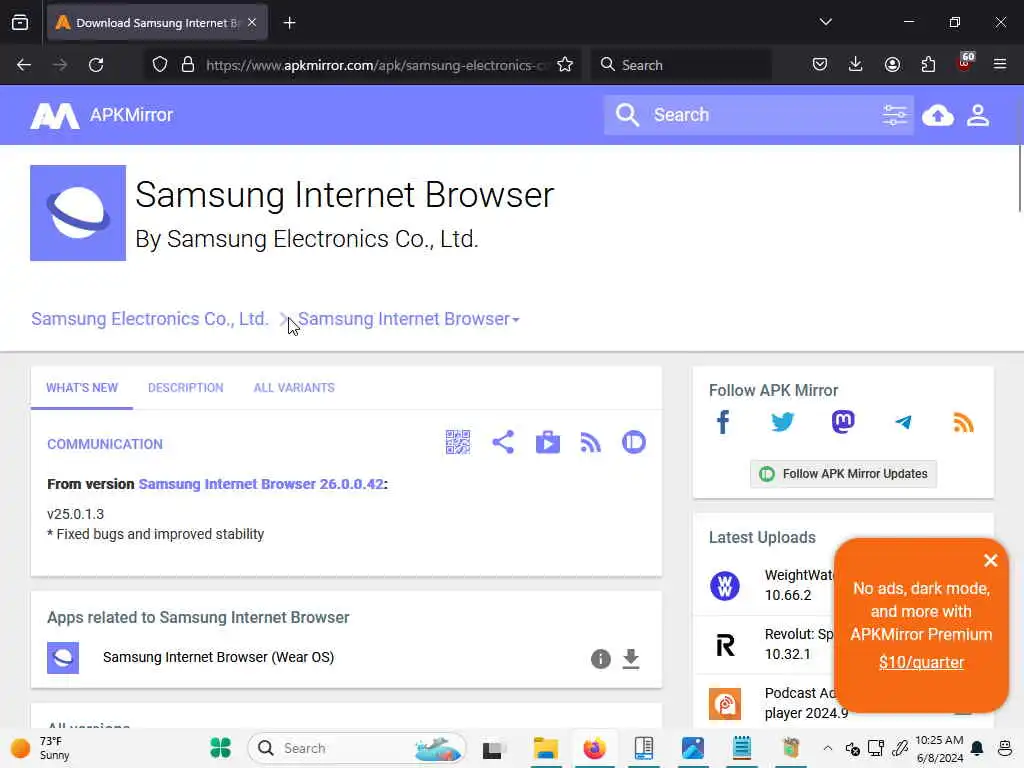Download Samsung Internet Browser (Wear OS)

[x=631, y=658]
